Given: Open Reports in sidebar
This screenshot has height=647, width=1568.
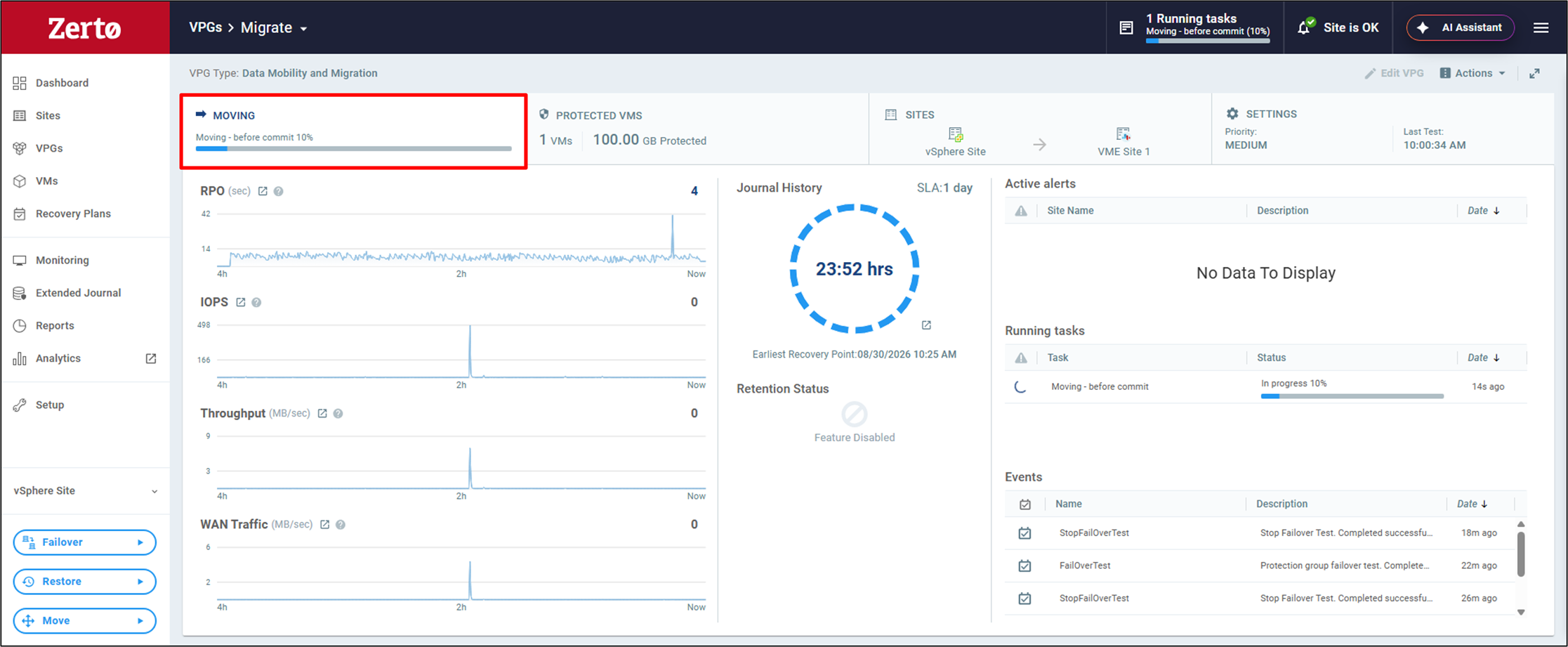Looking at the screenshot, I should click(x=55, y=325).
